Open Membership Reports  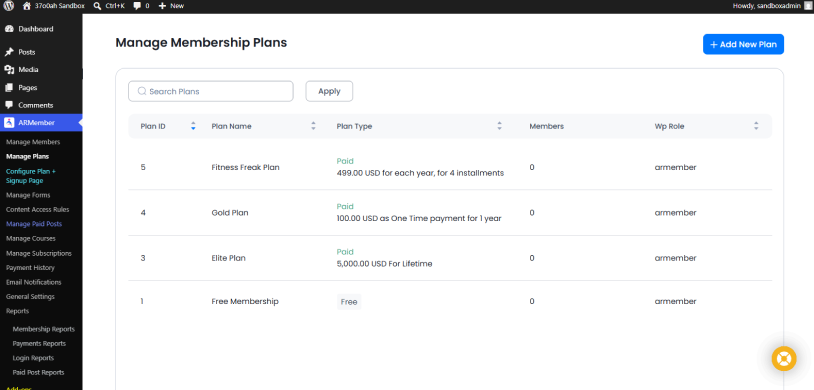pyautogui.click(x=44, y=329)
